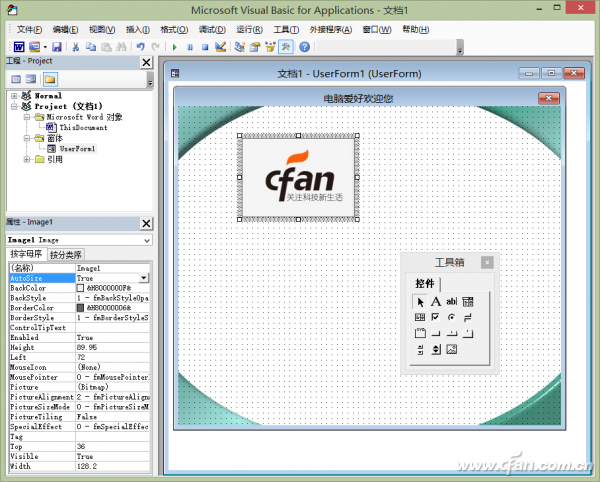Switch to the 按字母序 properties tab
This screenshot has width=600, height=482.
(x=26, y=254)
